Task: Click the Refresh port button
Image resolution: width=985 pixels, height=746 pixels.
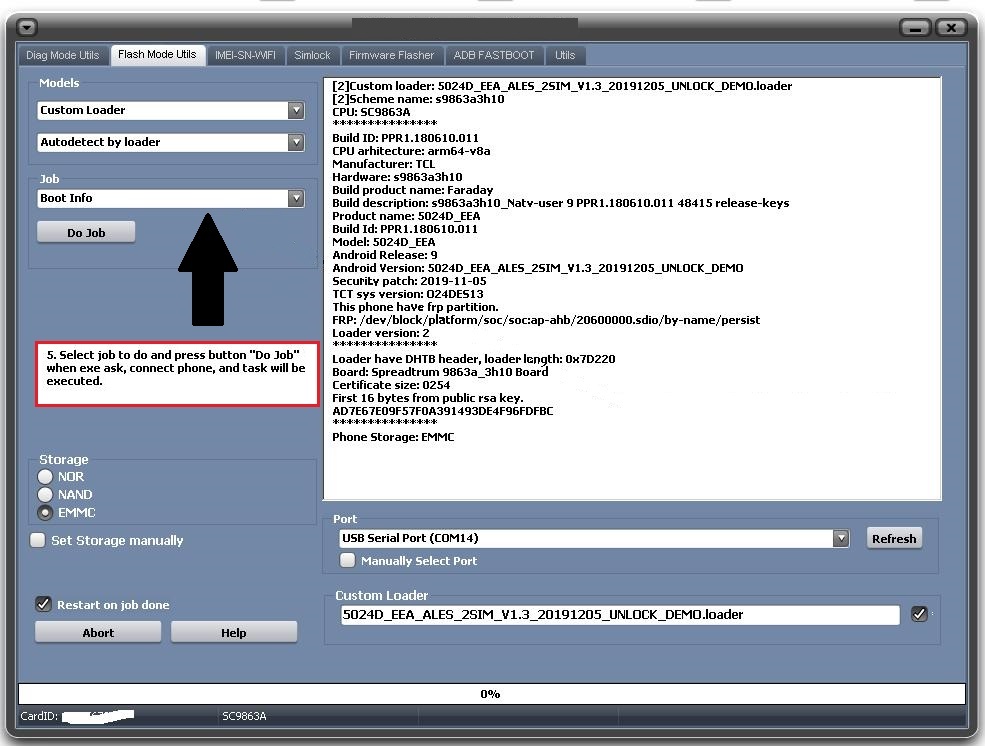Action: point(893,538)
